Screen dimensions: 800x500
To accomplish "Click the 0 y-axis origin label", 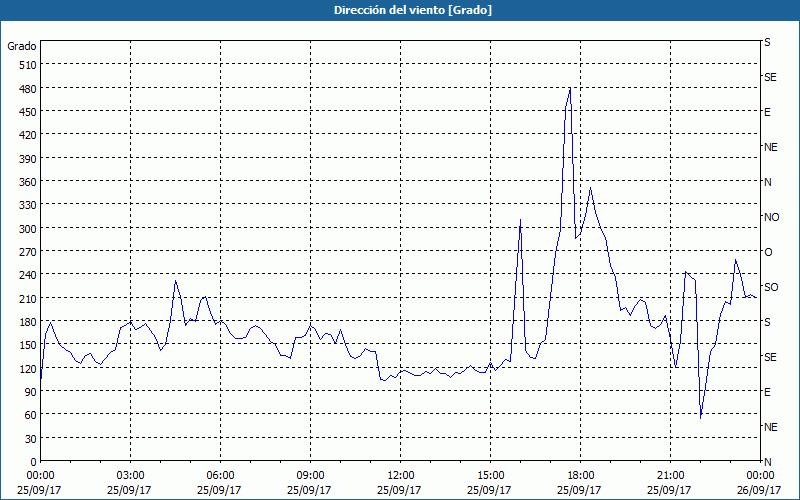I will (34, 462).
